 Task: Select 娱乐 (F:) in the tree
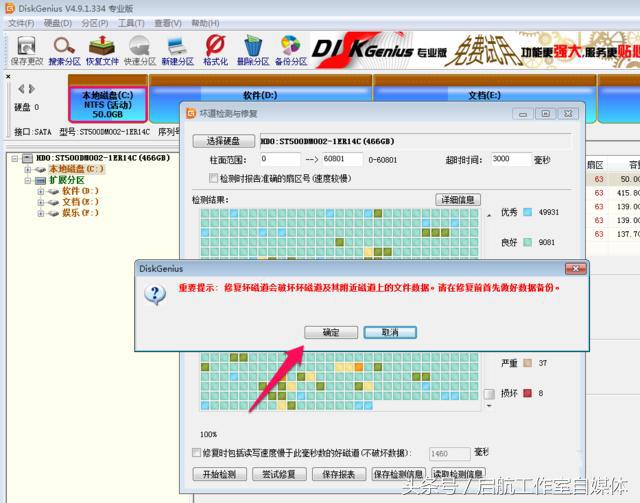[80, 213]
